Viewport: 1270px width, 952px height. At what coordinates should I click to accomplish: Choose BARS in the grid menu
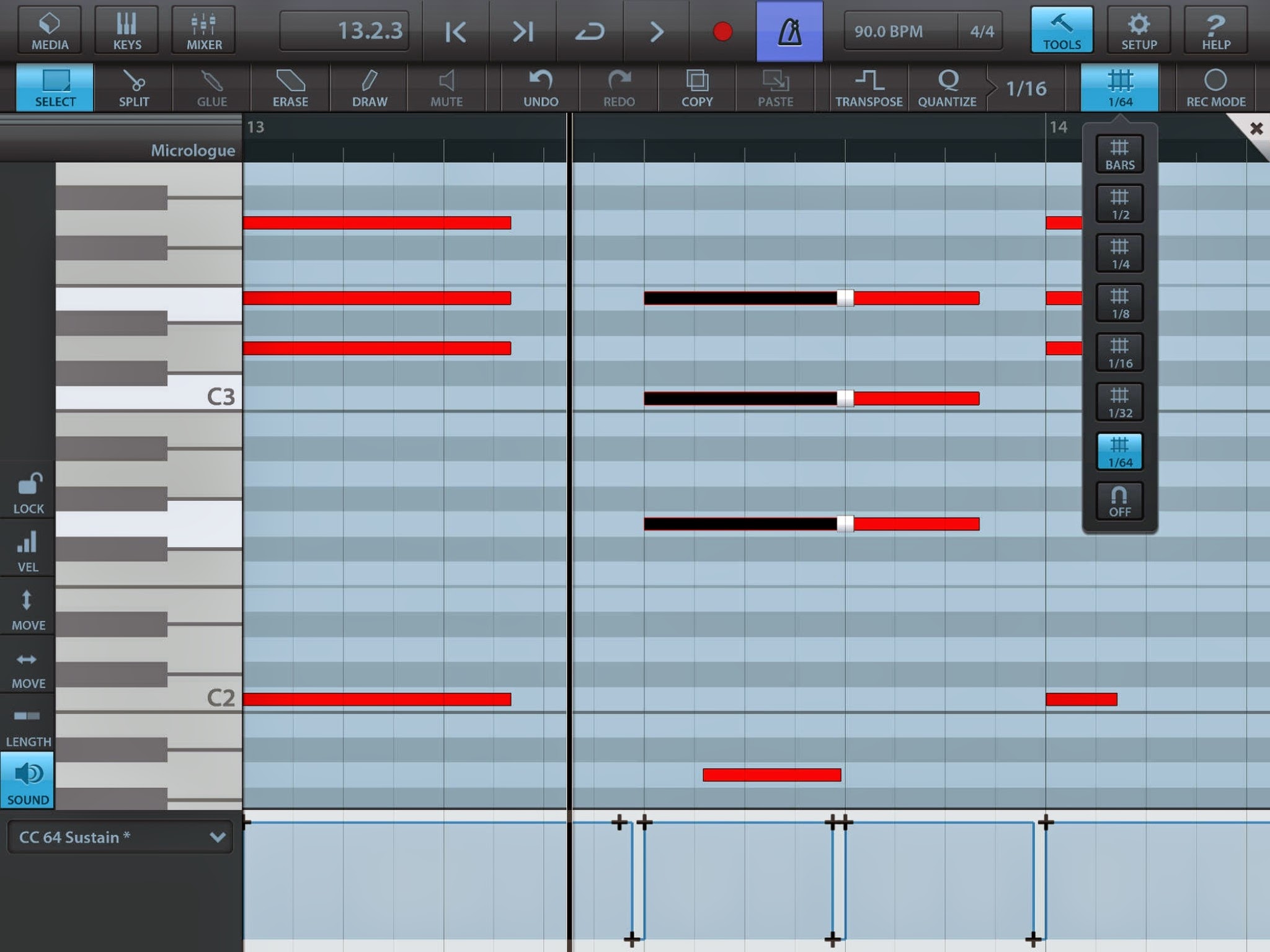[1120, 154]
